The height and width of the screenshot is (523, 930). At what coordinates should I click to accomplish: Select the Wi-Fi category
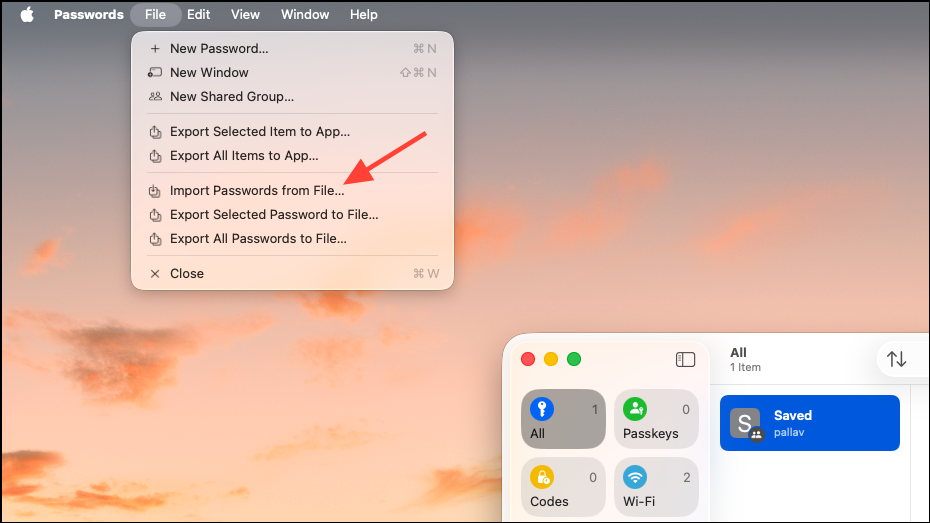[656, 487]
